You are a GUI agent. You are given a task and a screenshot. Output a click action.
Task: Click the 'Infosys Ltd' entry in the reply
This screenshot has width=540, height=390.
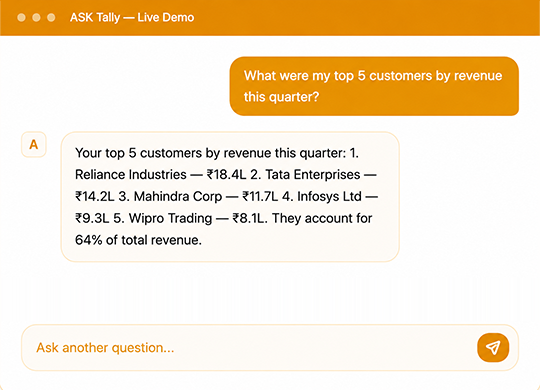329,197
